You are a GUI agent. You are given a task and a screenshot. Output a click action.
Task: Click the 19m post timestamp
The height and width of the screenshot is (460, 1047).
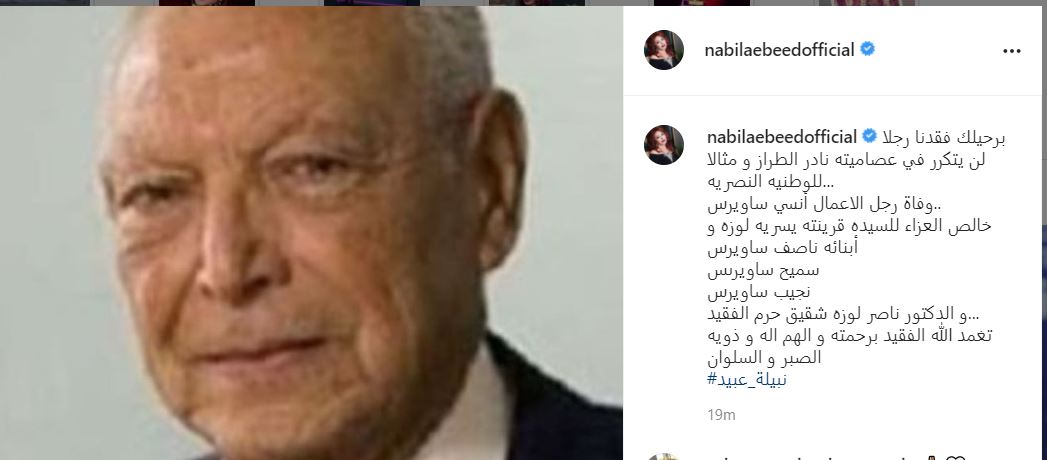point(721,415)
